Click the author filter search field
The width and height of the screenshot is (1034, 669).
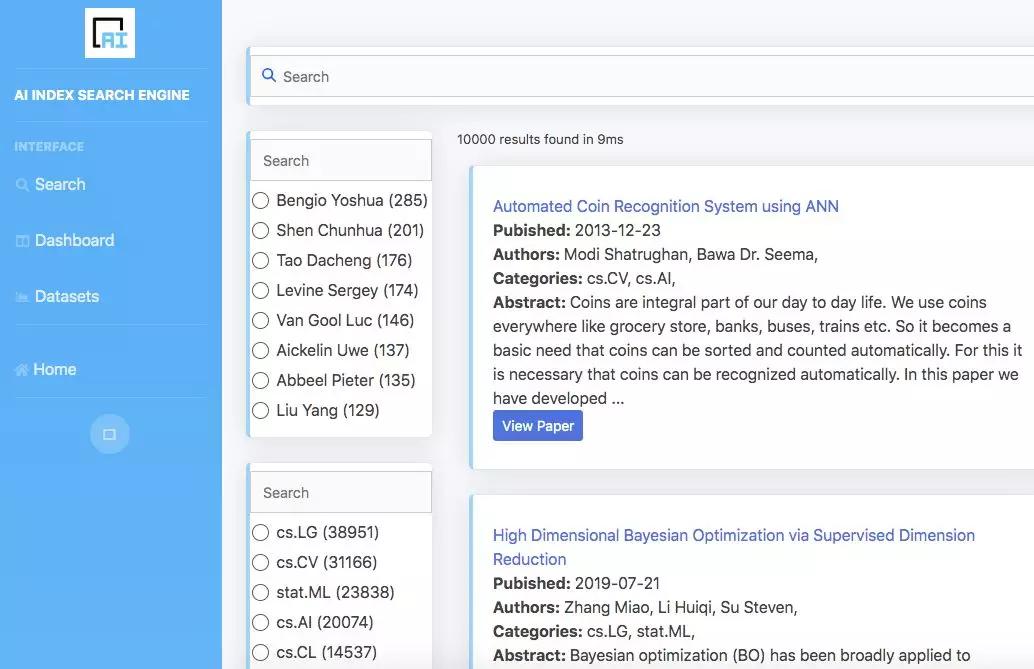341,160
